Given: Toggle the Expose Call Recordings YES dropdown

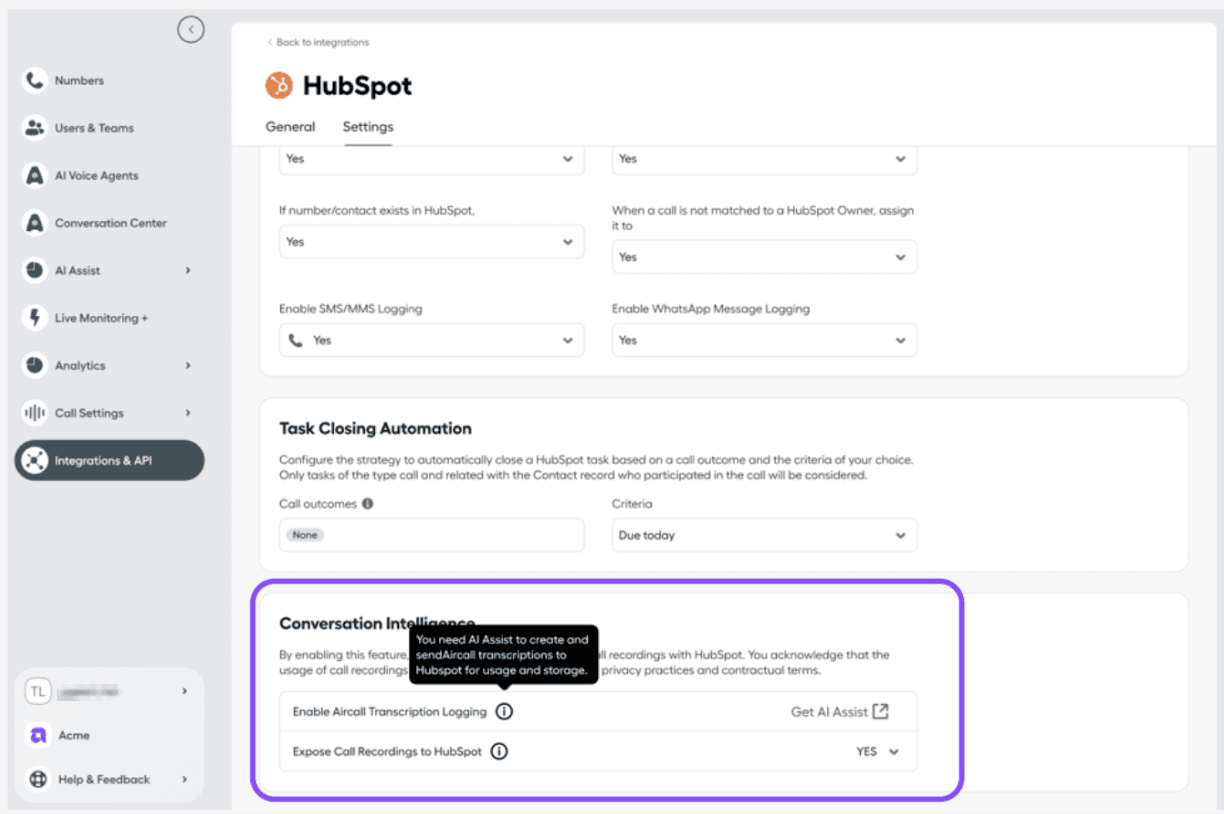Looking at the screenshot, I should (x=877, y=752).
